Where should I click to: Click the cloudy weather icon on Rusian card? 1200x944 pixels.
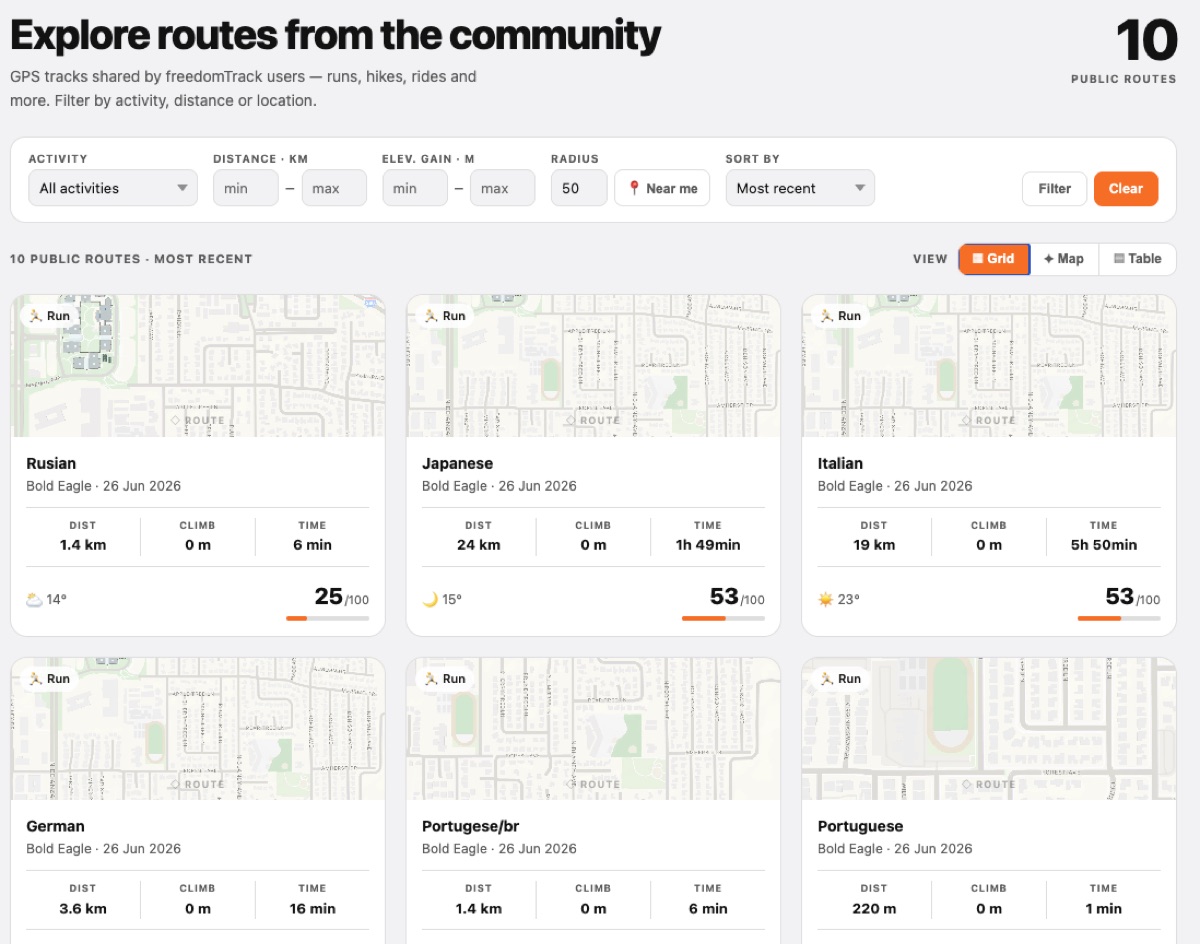(x=34, y=600)
